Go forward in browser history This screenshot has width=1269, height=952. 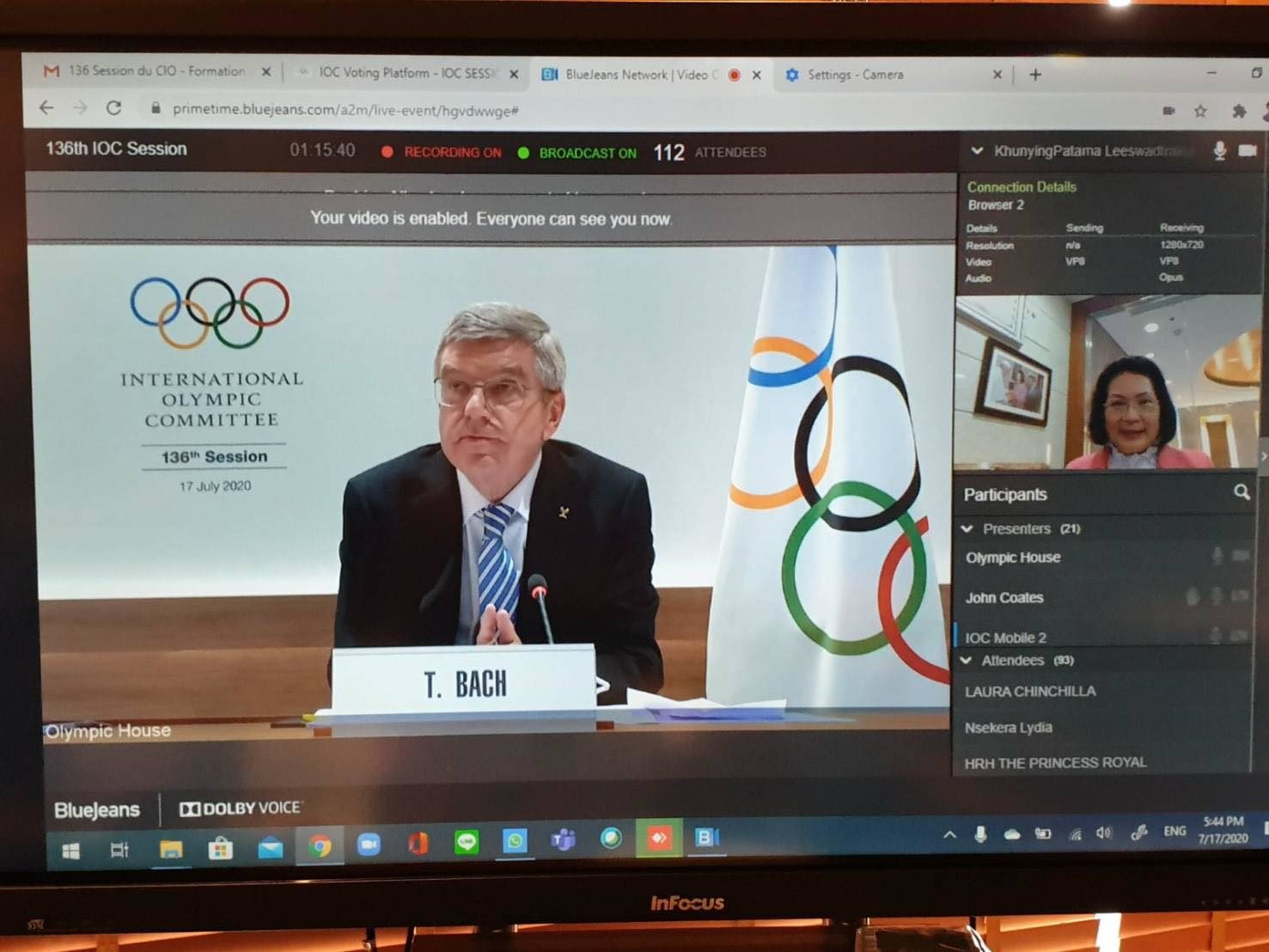[80, 107]
